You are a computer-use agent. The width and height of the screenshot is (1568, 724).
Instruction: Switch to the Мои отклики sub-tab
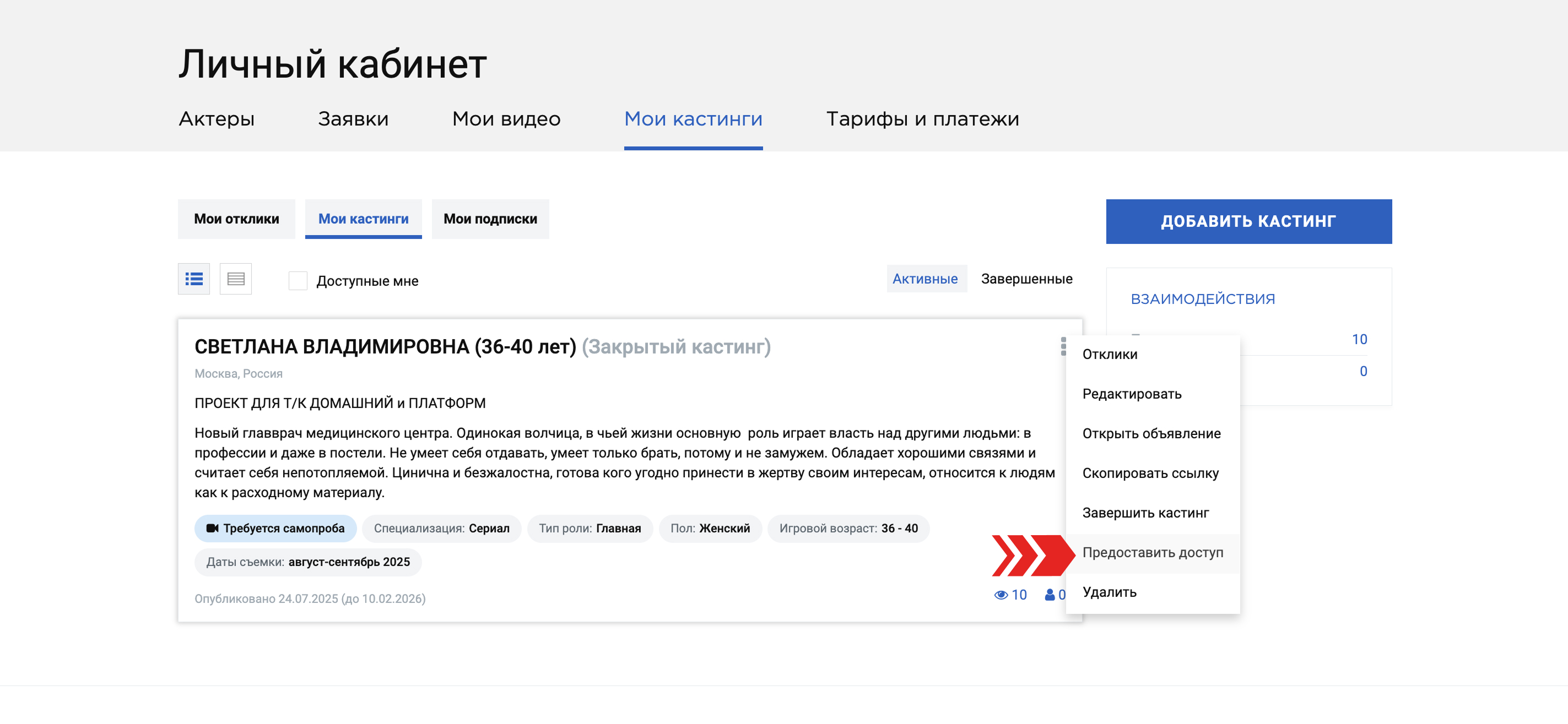point(236,219)
